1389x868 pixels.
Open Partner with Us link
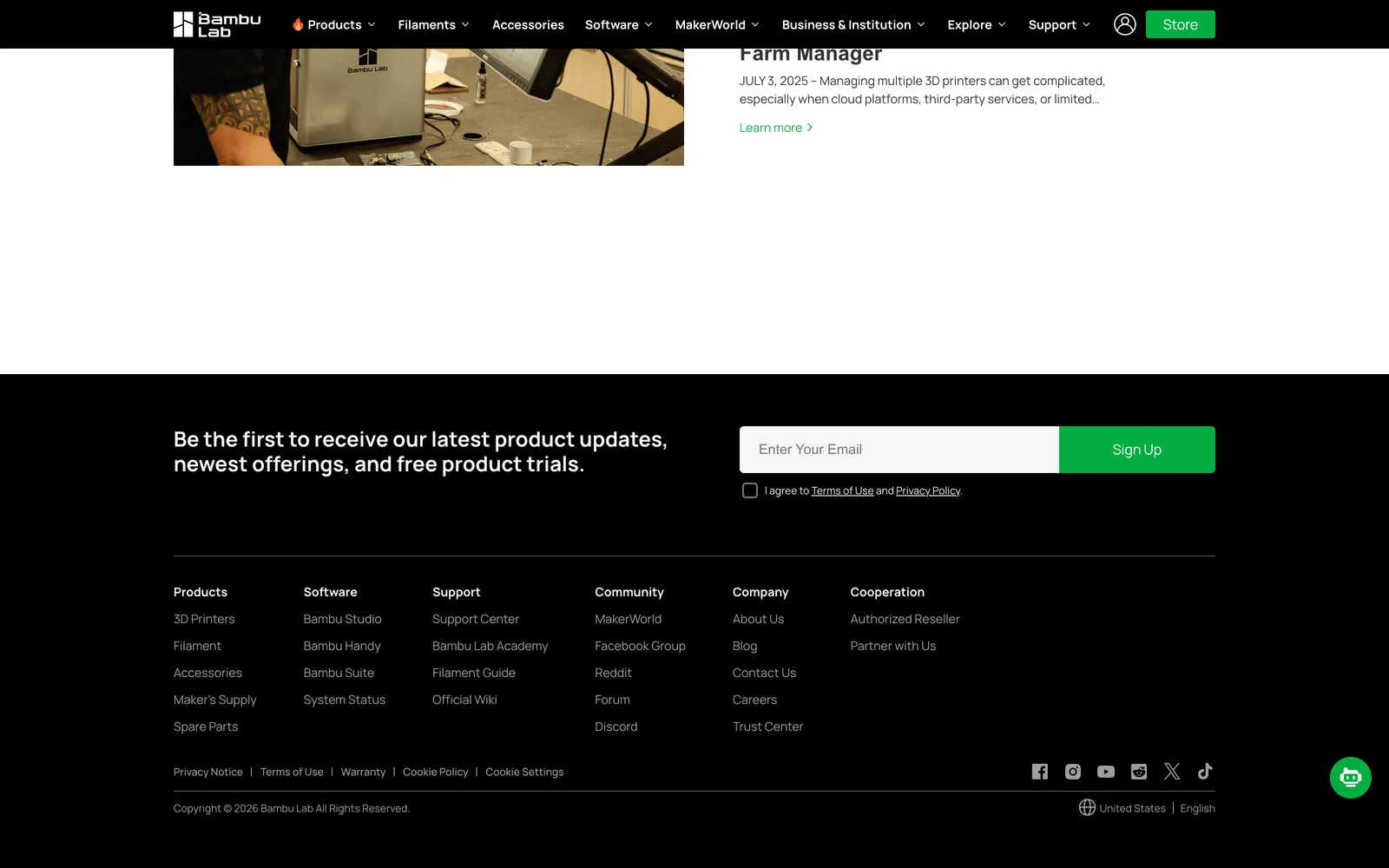coord(892,646)
